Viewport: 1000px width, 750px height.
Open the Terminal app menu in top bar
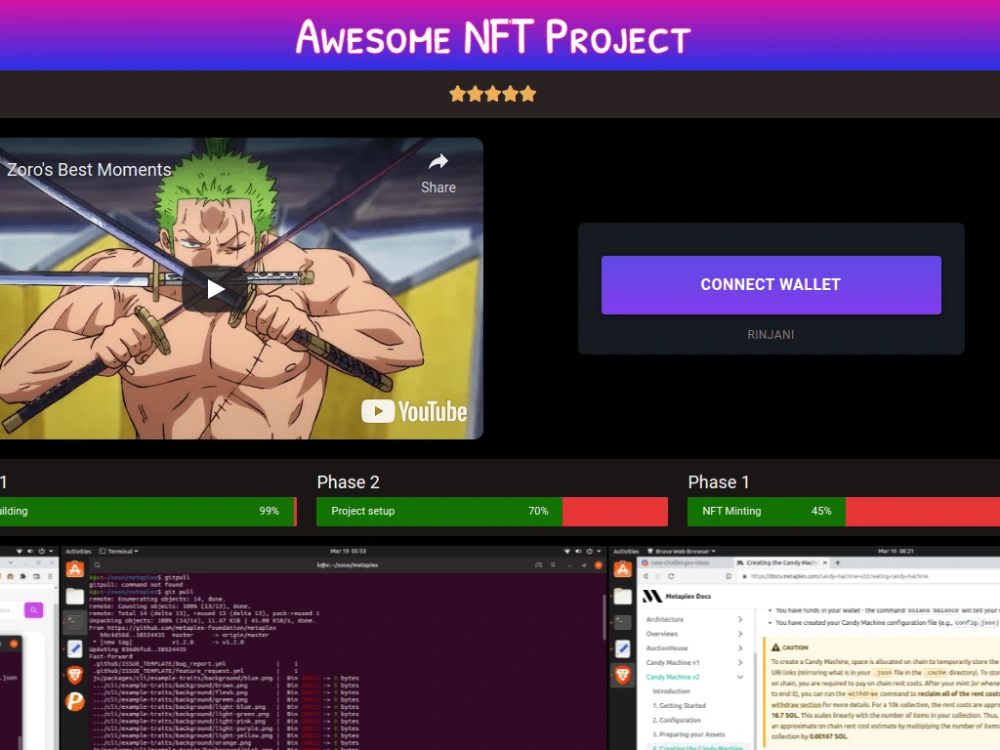(x=119, y=551)
